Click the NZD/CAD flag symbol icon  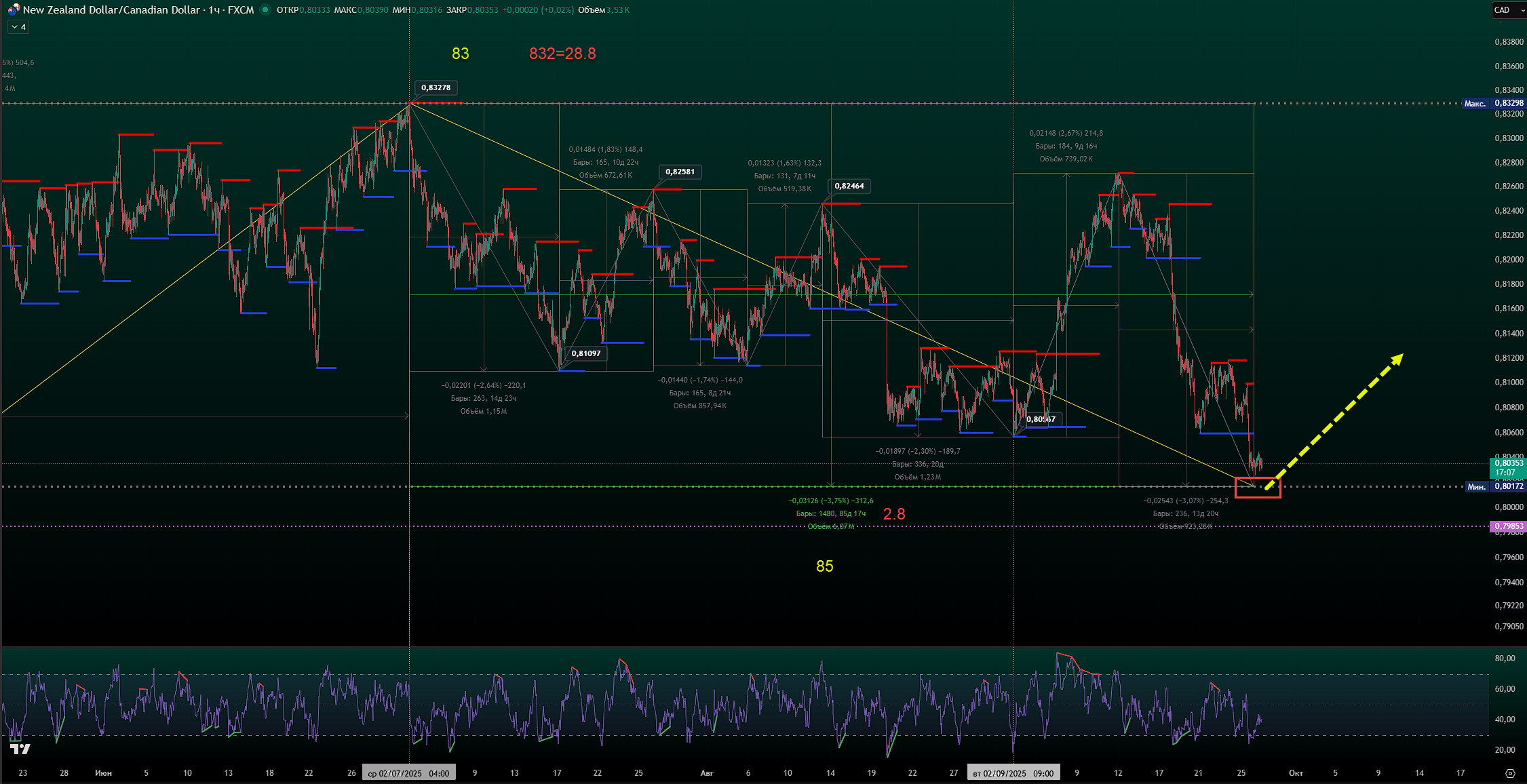[x=13, y=9]
